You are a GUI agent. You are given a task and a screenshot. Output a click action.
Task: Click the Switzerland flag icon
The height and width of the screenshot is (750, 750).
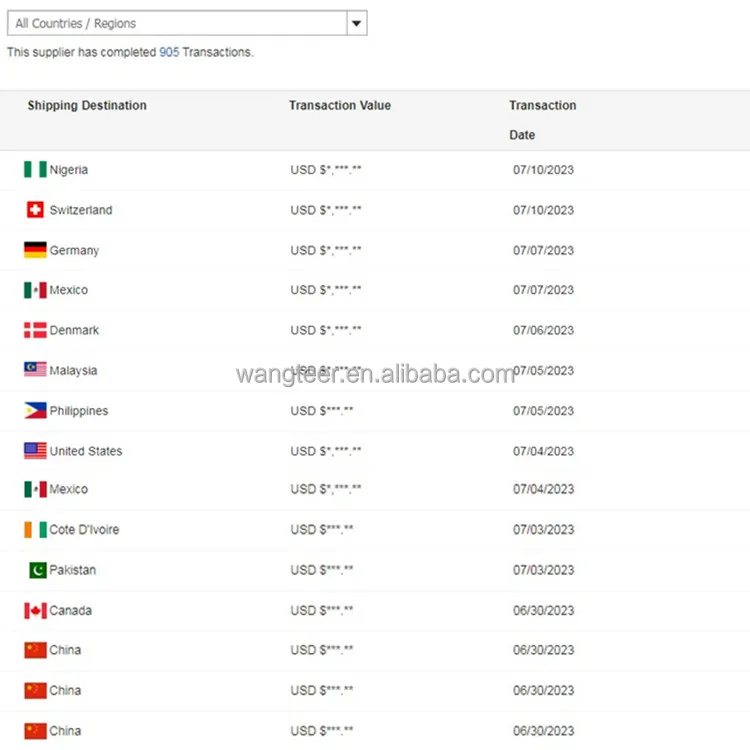[x=35, y=210]
